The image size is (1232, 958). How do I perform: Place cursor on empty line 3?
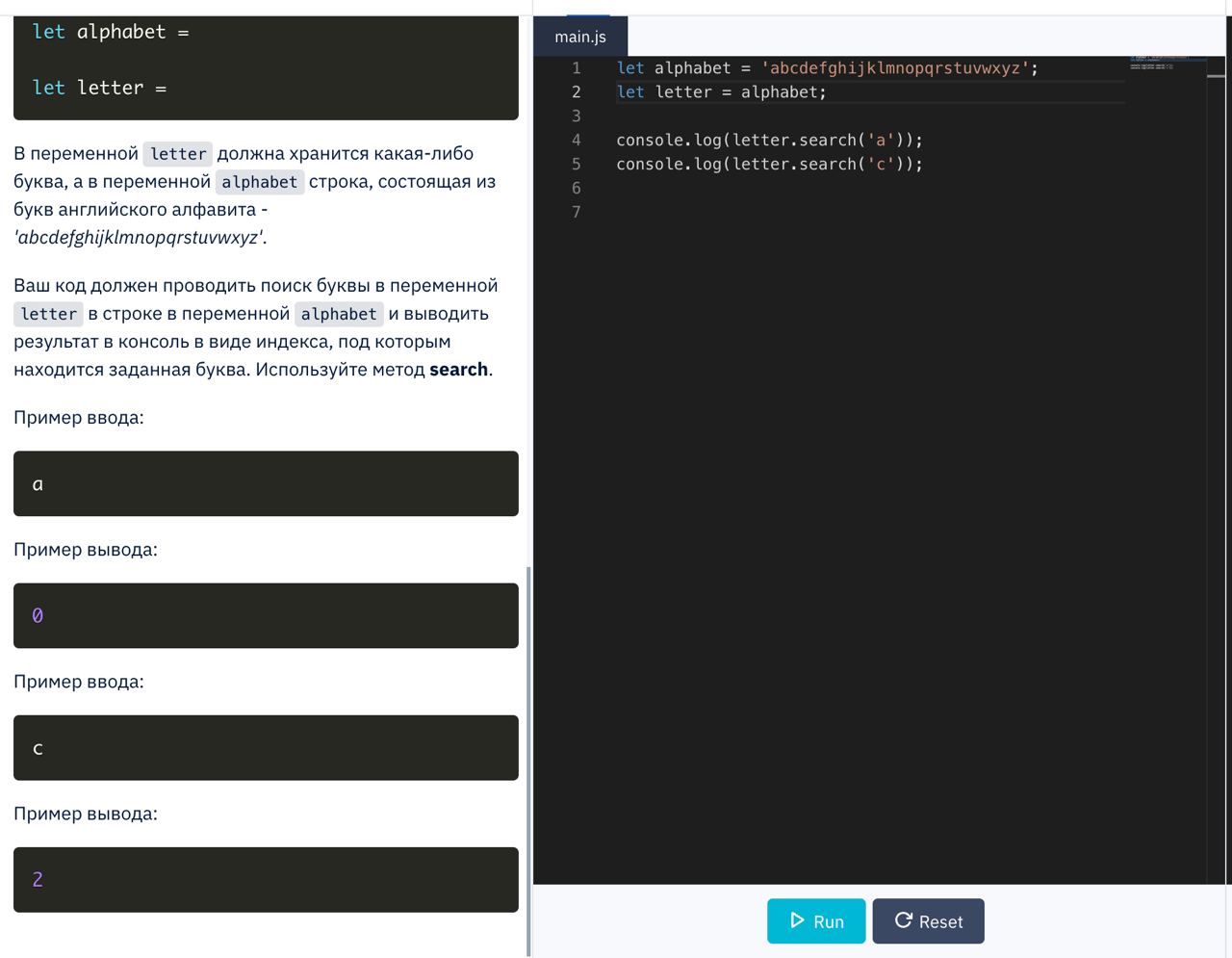[866, 117]
